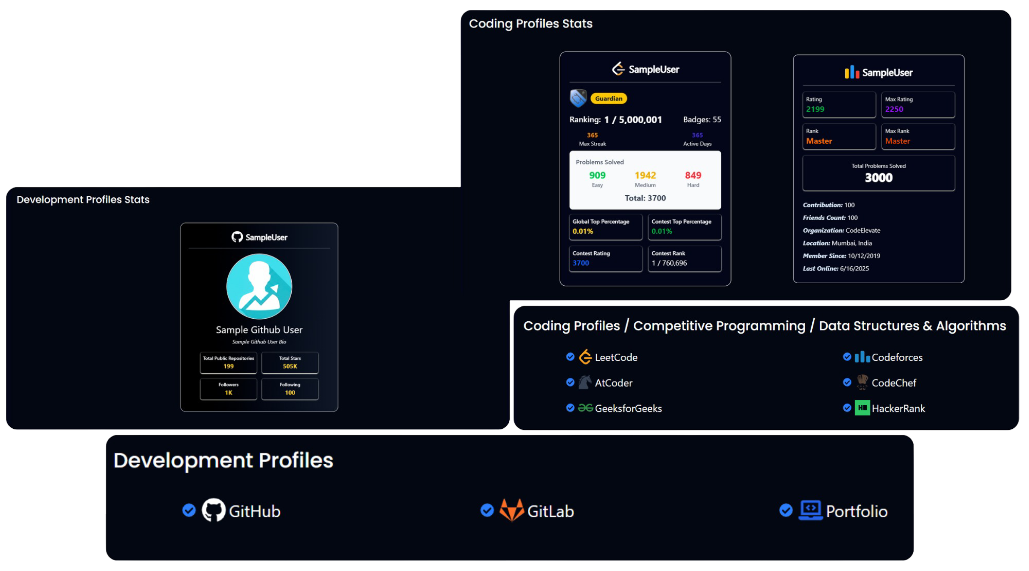Click the yellow Guardian badge label
This screenshot has height=571, width=1029.
click(609, 98)
